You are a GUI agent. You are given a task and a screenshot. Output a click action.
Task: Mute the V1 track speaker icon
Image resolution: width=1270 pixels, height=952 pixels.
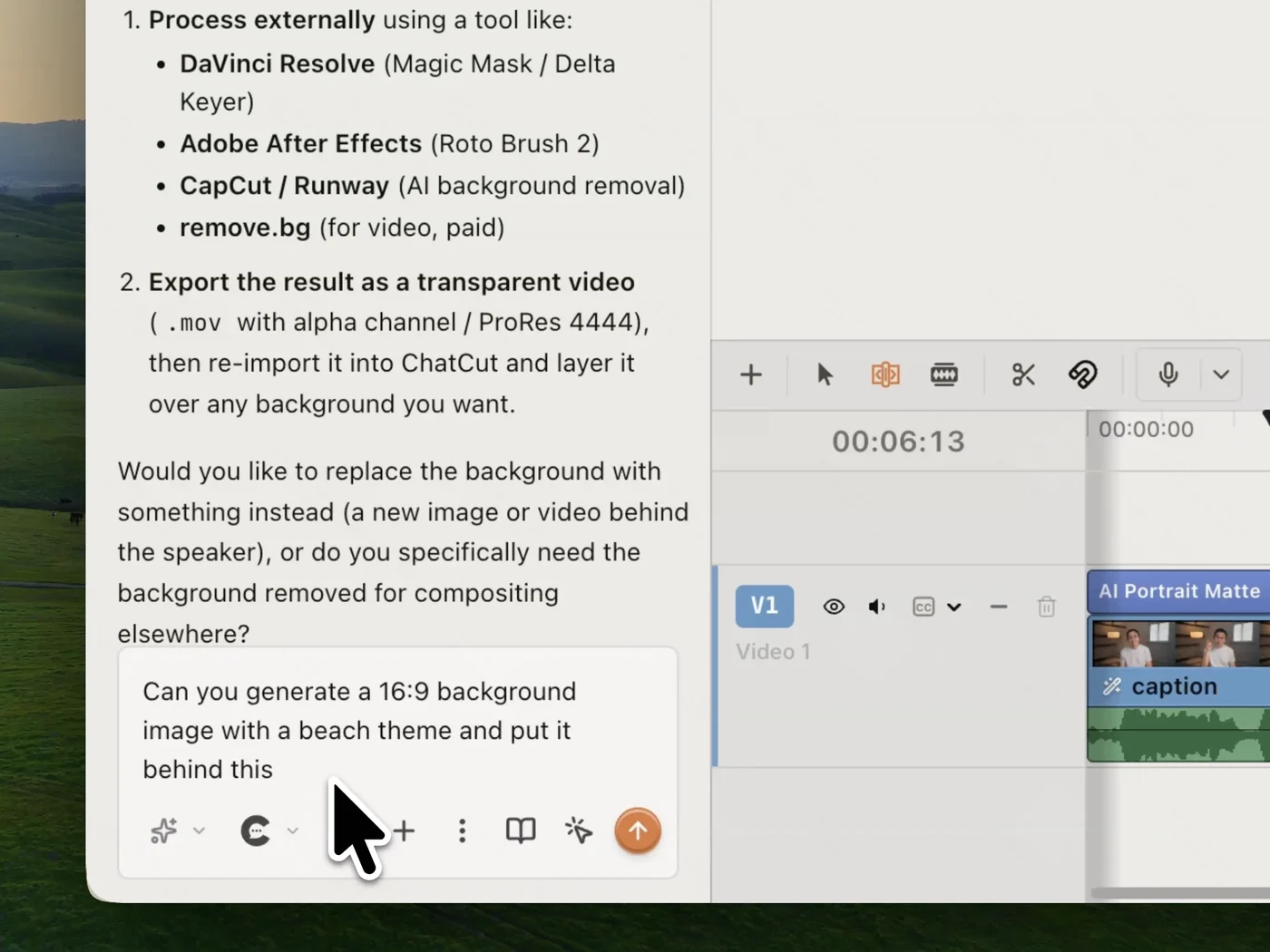(876, 607)
